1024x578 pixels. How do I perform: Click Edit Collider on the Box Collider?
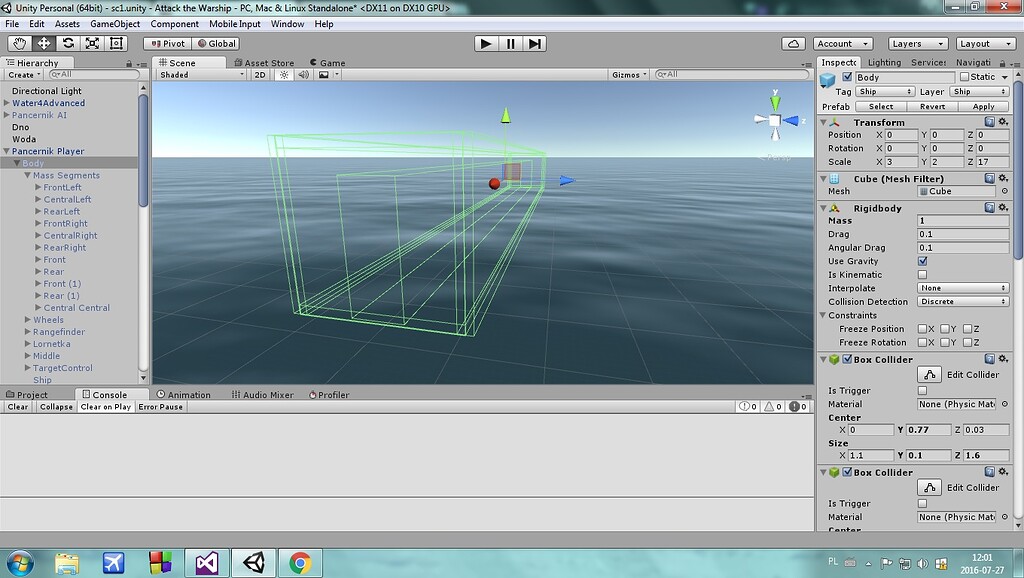931,373
